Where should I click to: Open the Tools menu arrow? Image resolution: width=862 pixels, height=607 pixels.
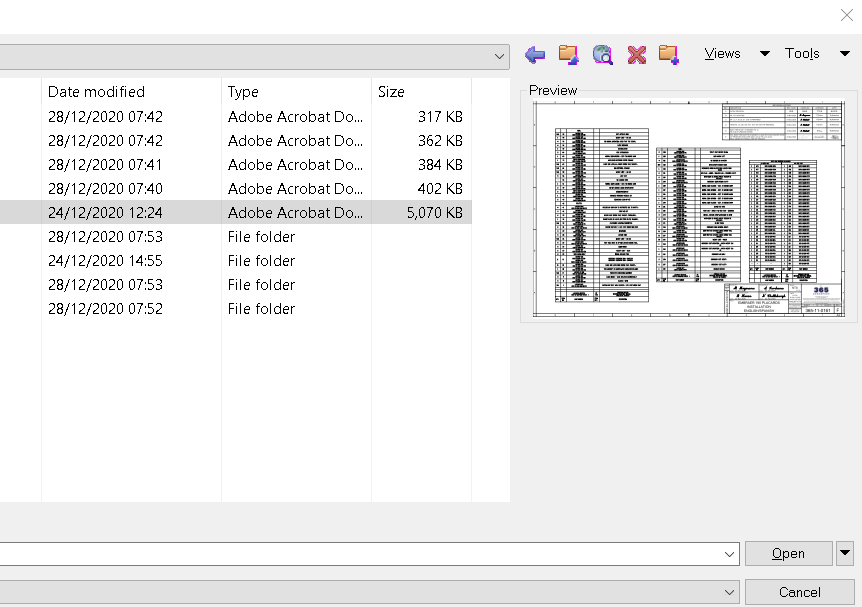point(845,53)
